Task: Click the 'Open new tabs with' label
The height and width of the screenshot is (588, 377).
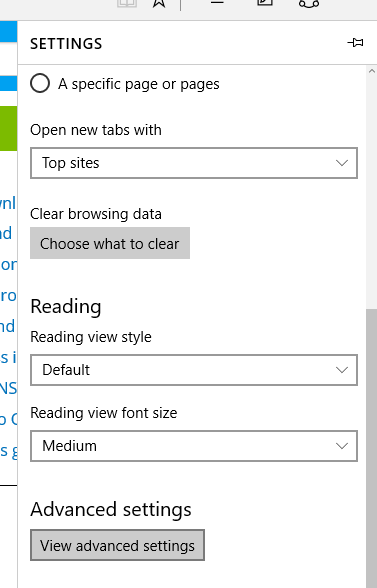Action: point(96,130)
